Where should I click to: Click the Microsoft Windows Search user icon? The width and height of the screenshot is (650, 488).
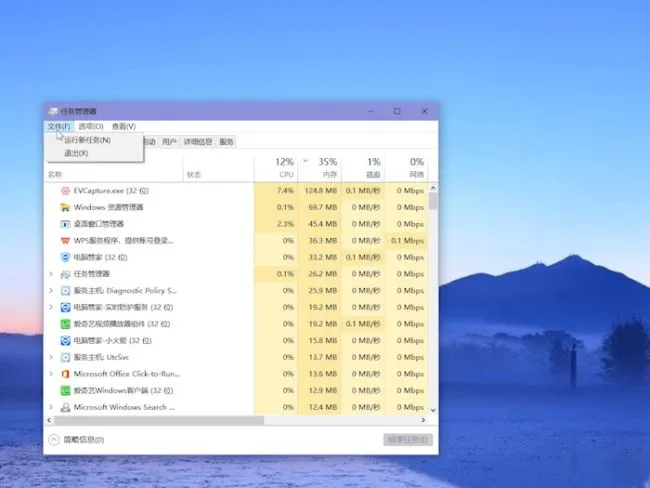[65, 407]
